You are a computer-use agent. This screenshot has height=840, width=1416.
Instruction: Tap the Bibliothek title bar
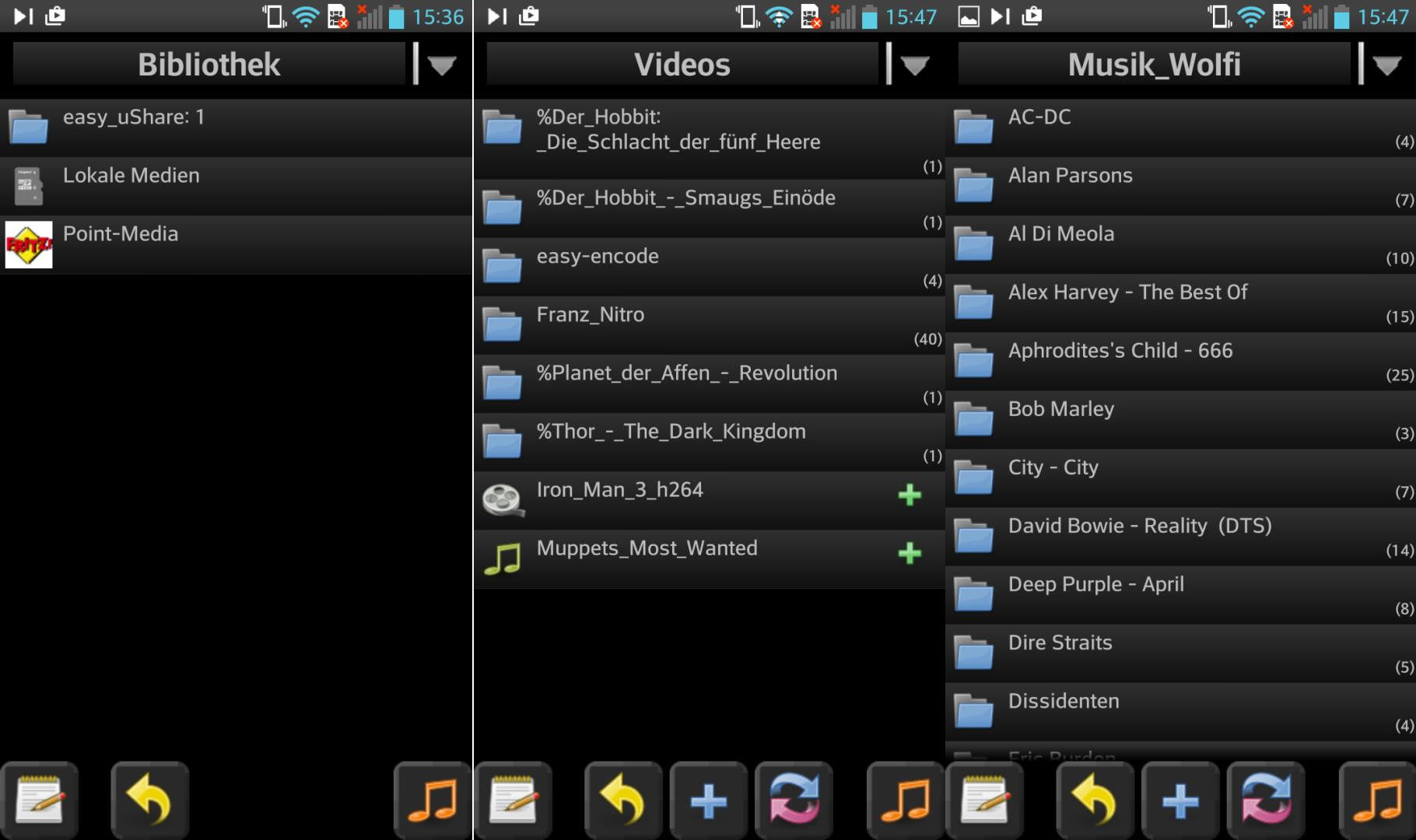[x=209, y=64]
